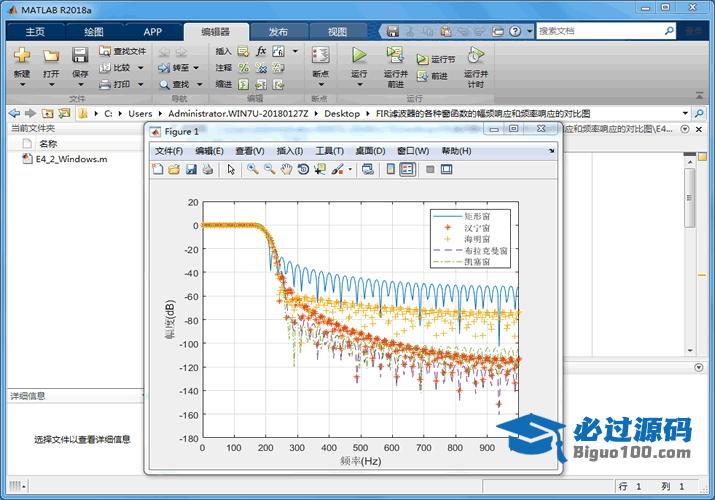Click the Run Section (运行节) button
This screenshot has height=500, width=715.
pyautogui.click(x=435, y=59)
